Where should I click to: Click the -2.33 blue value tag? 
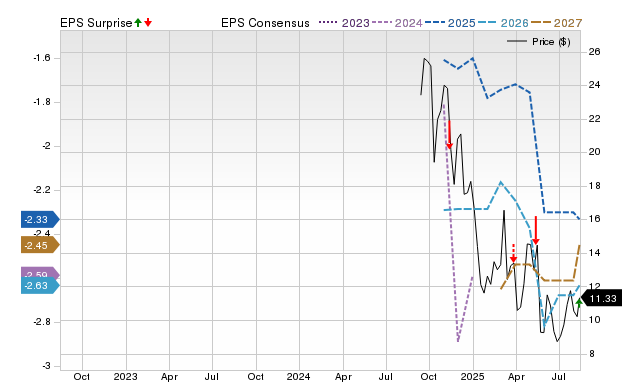click(40, 220)
